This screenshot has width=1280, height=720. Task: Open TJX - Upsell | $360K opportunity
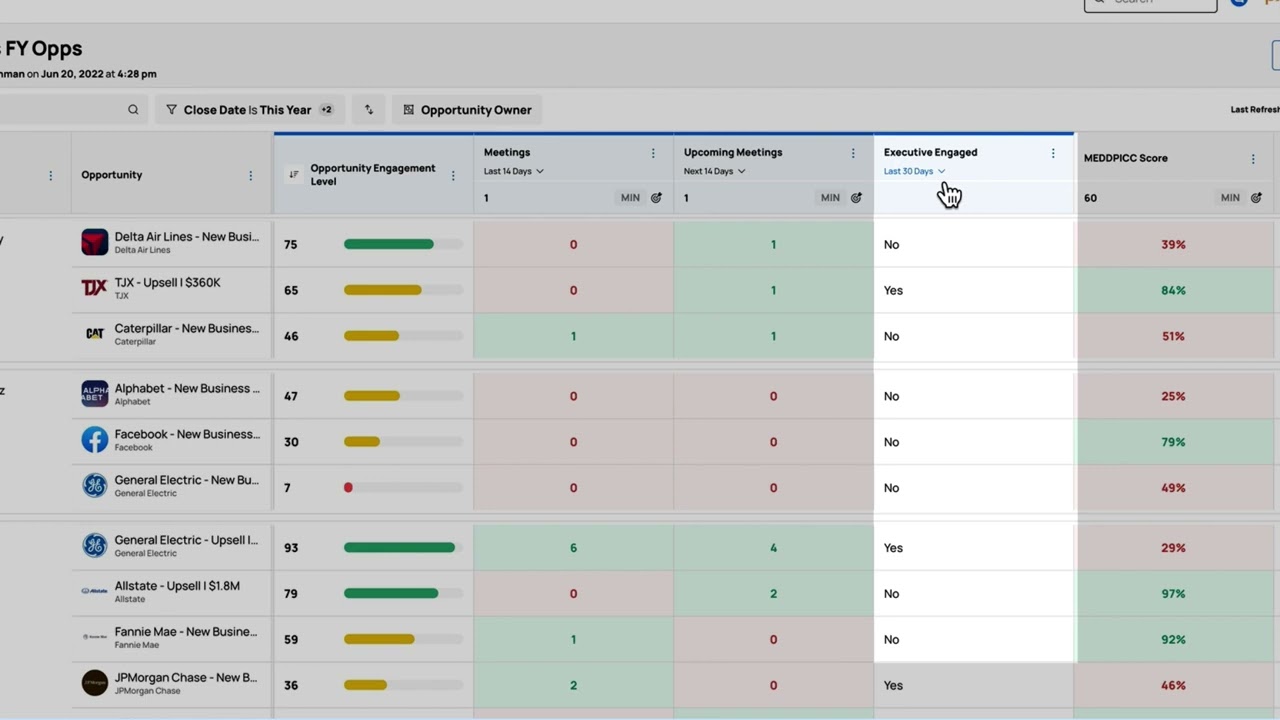coord(168,283)
